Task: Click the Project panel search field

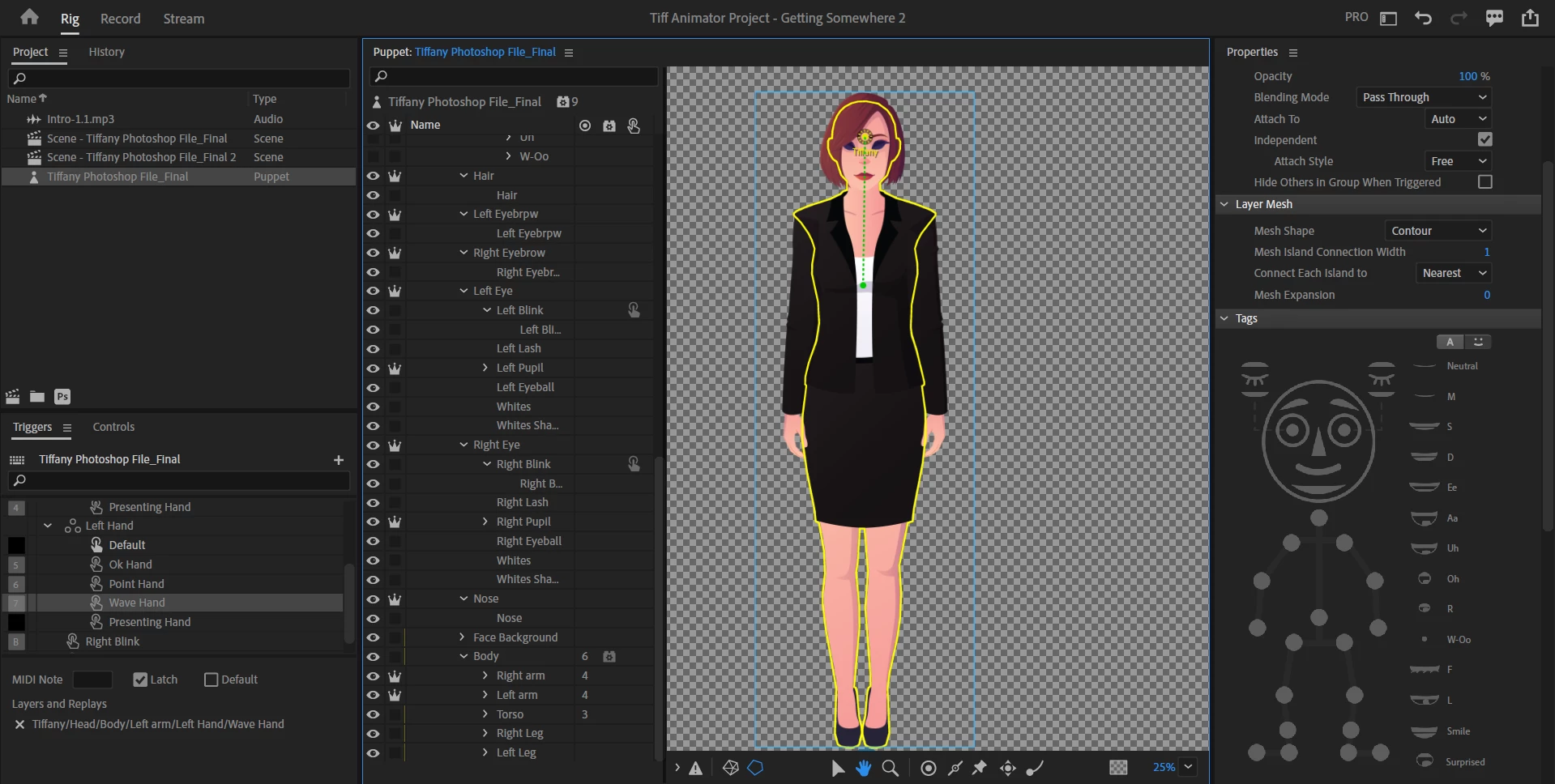Action: click(179, 78)
